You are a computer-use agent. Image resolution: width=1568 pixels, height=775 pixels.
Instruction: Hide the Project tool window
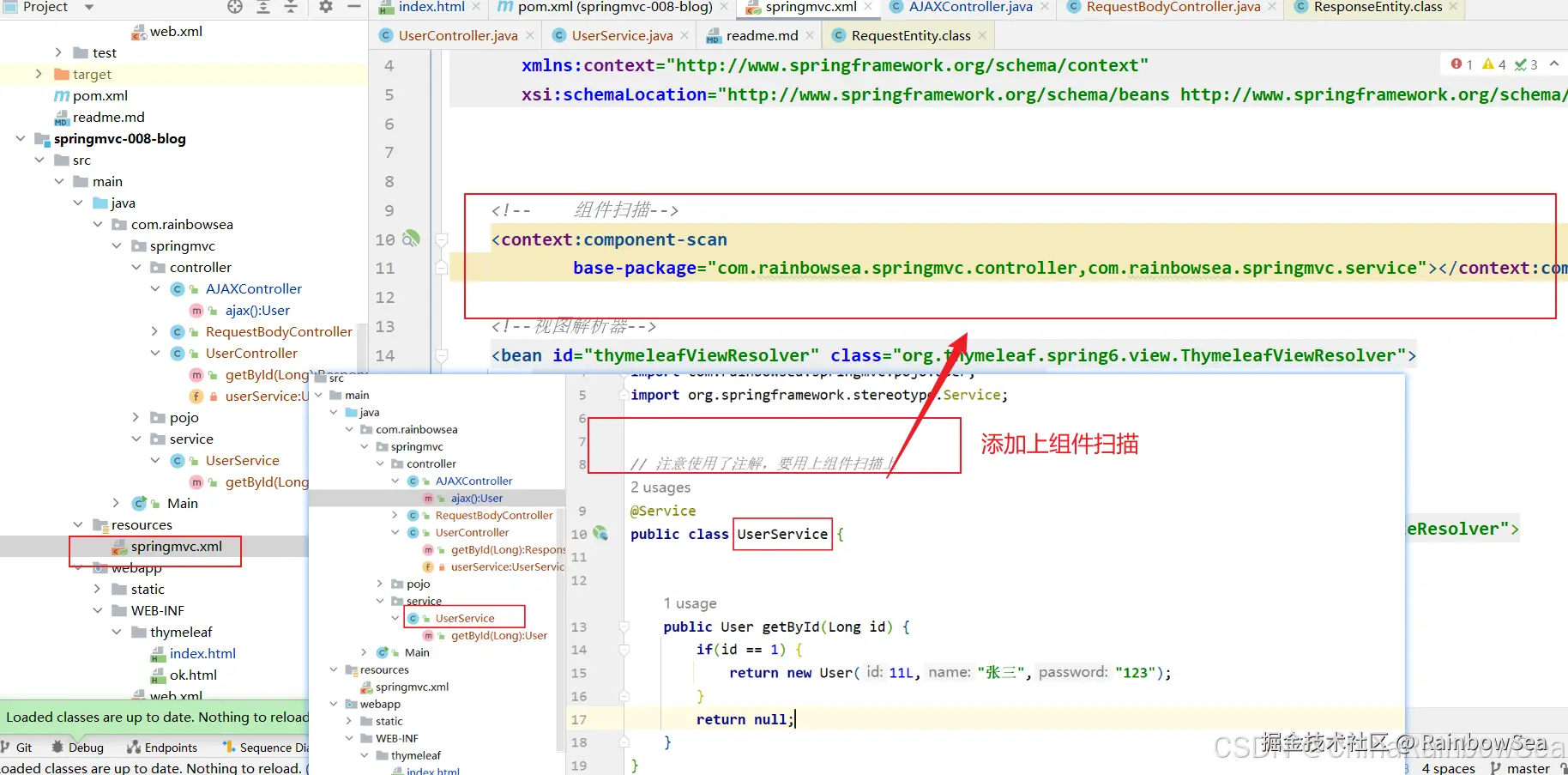[353, 7]
